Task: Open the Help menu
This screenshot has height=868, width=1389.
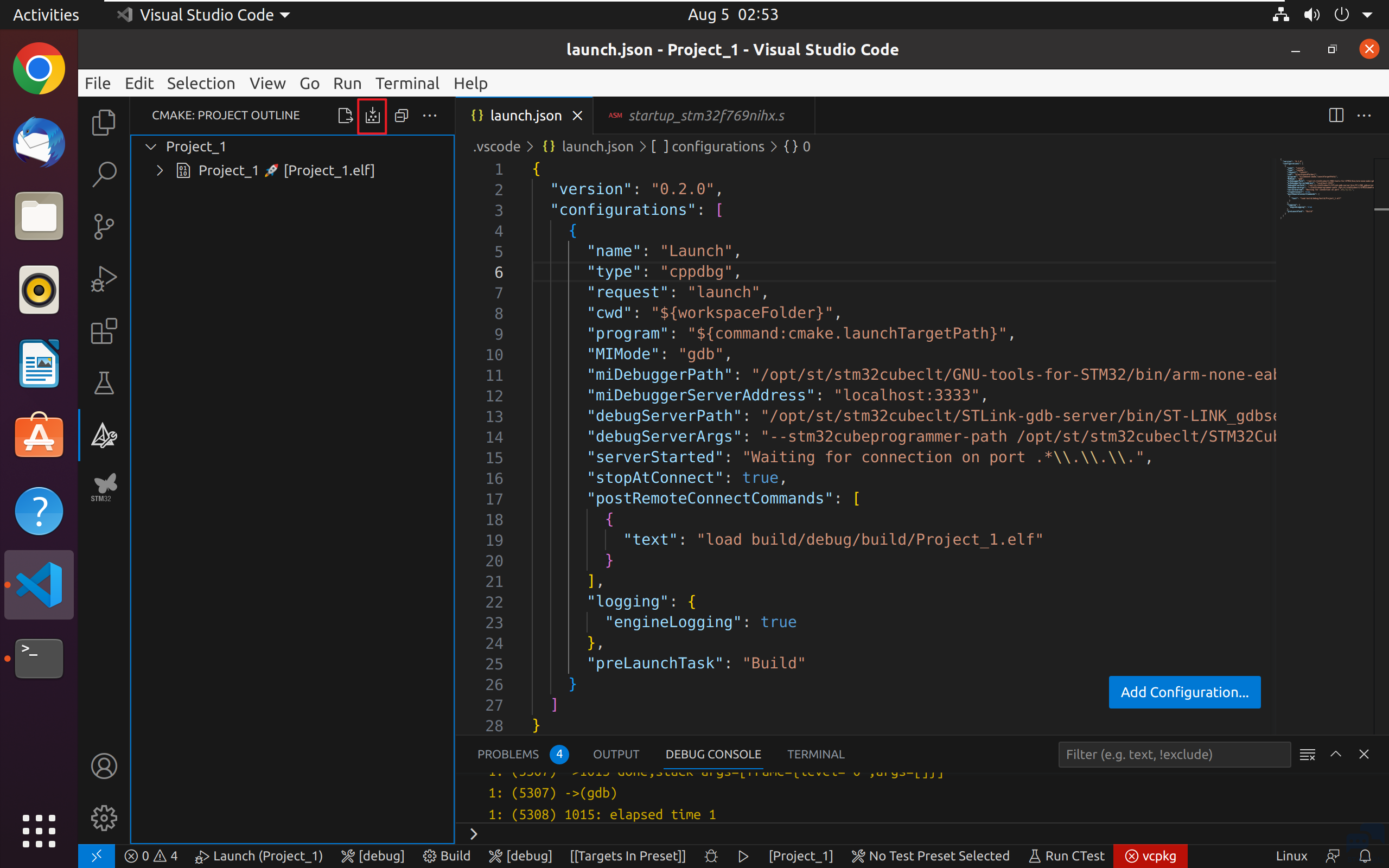Action: pos(470,83)
